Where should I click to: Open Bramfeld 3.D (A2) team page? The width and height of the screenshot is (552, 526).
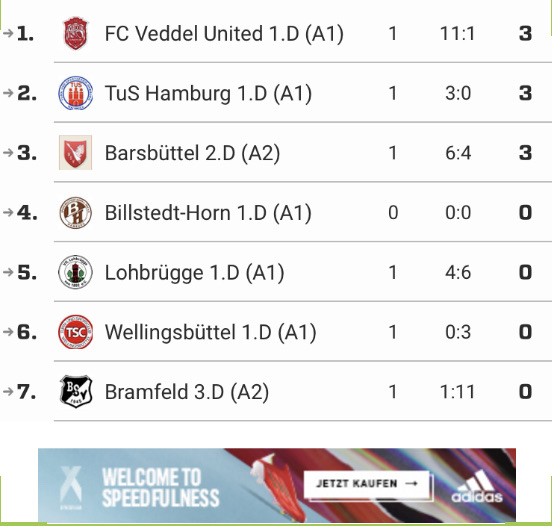click(x=187, y=392)
